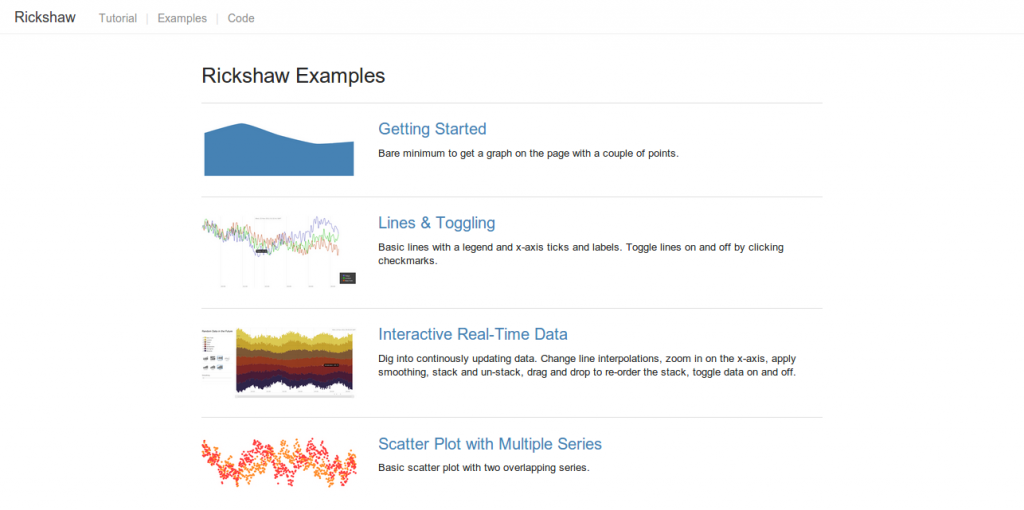Open the Code navigation link
This screenshot has width=1024, height=510.
click(241, 18)
